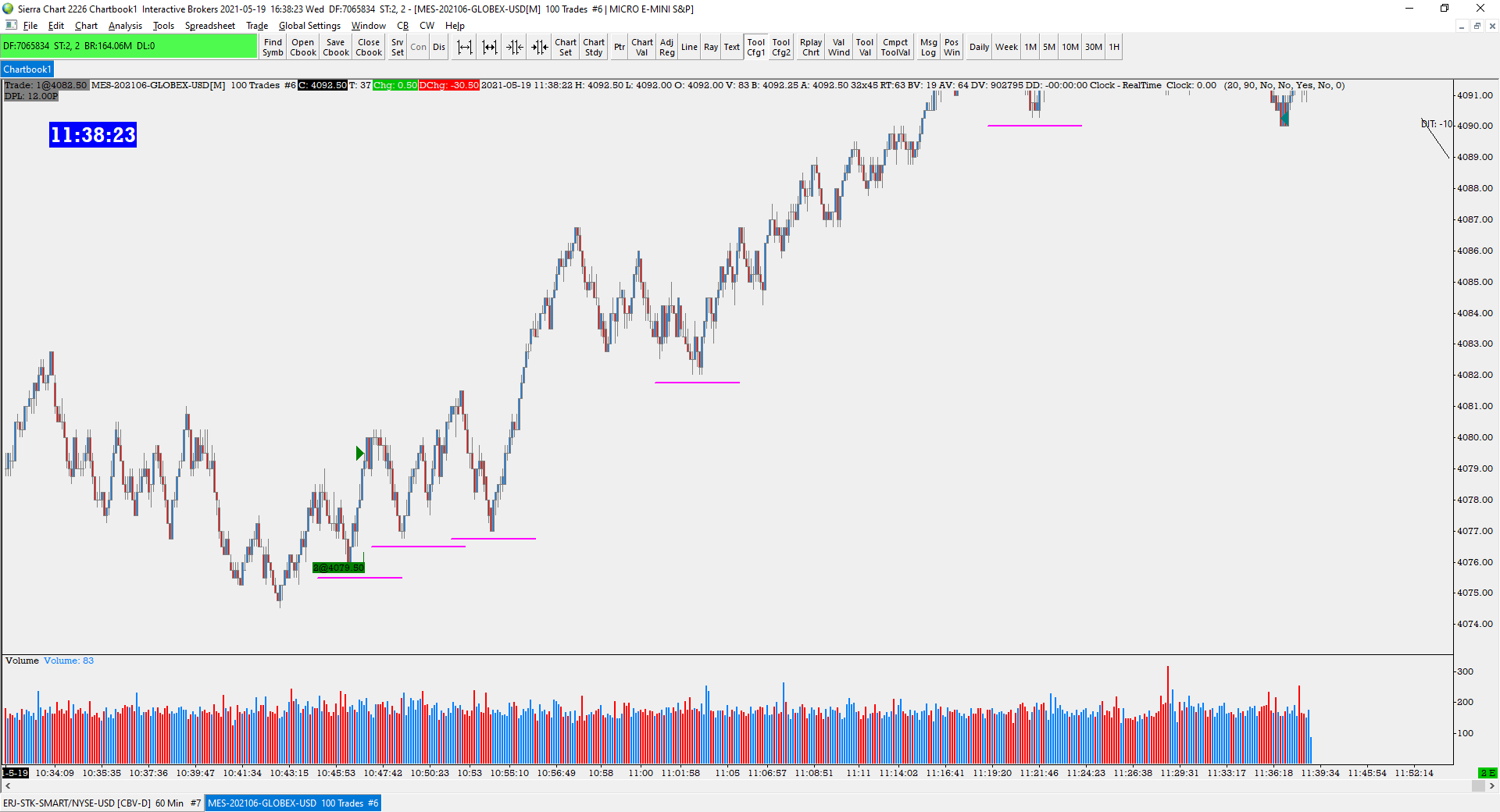The width and height of the screenshot is (1500, 812).
Task: Click the compress bar spacing icon
Action: pyautogui.click(x=490, y=47)
